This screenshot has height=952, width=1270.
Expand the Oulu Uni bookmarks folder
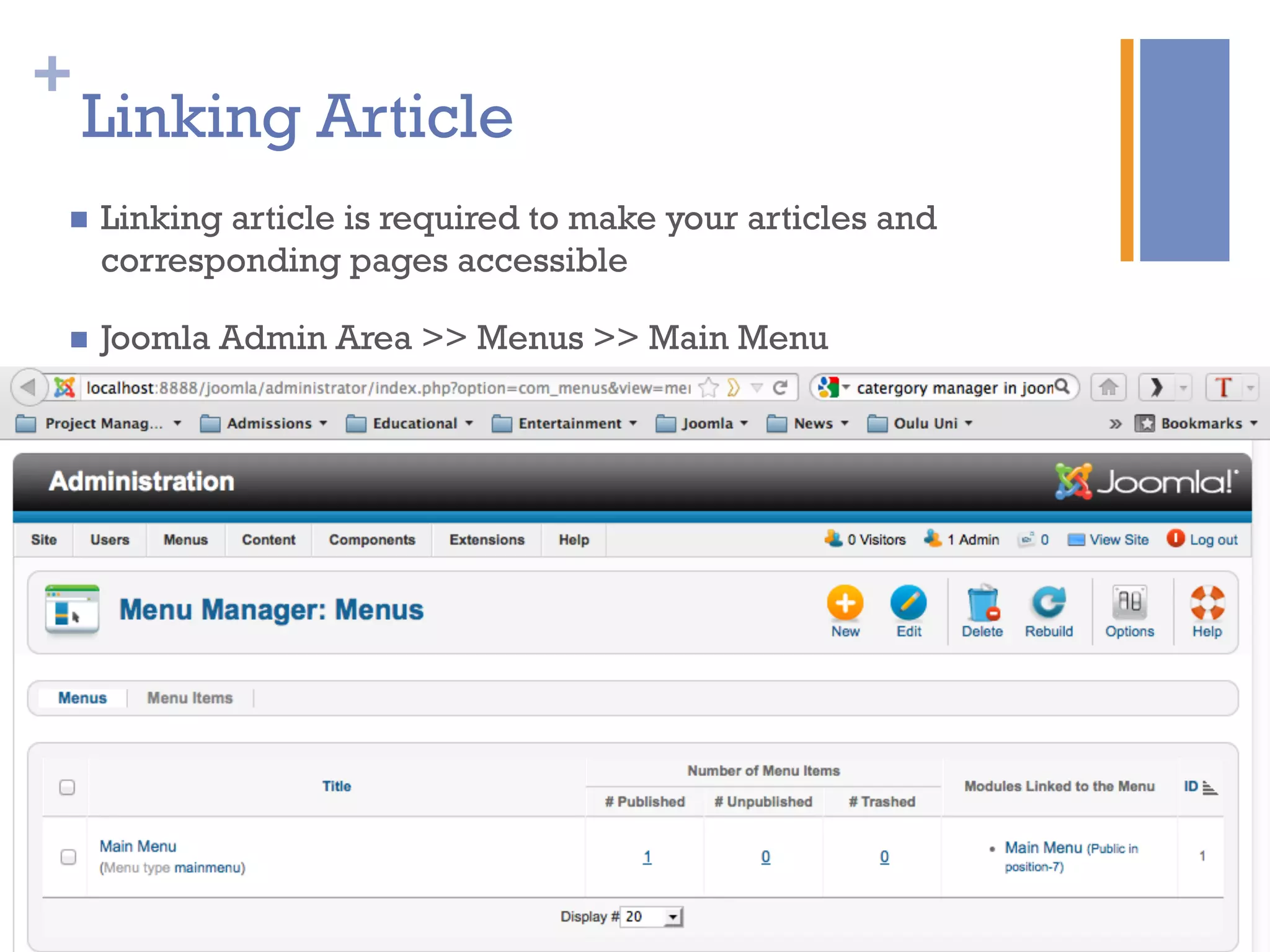coord(920,424)
